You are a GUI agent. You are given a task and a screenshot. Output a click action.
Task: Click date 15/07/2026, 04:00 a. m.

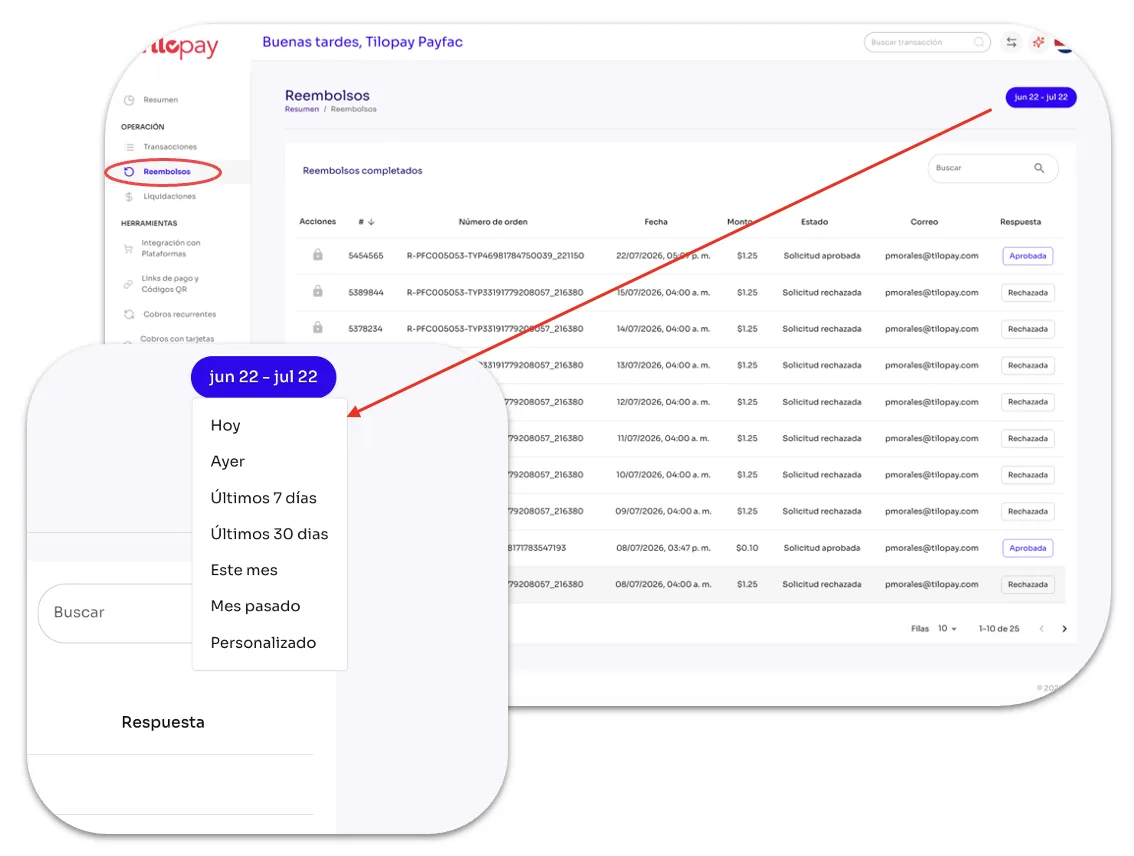coord(663,293)
